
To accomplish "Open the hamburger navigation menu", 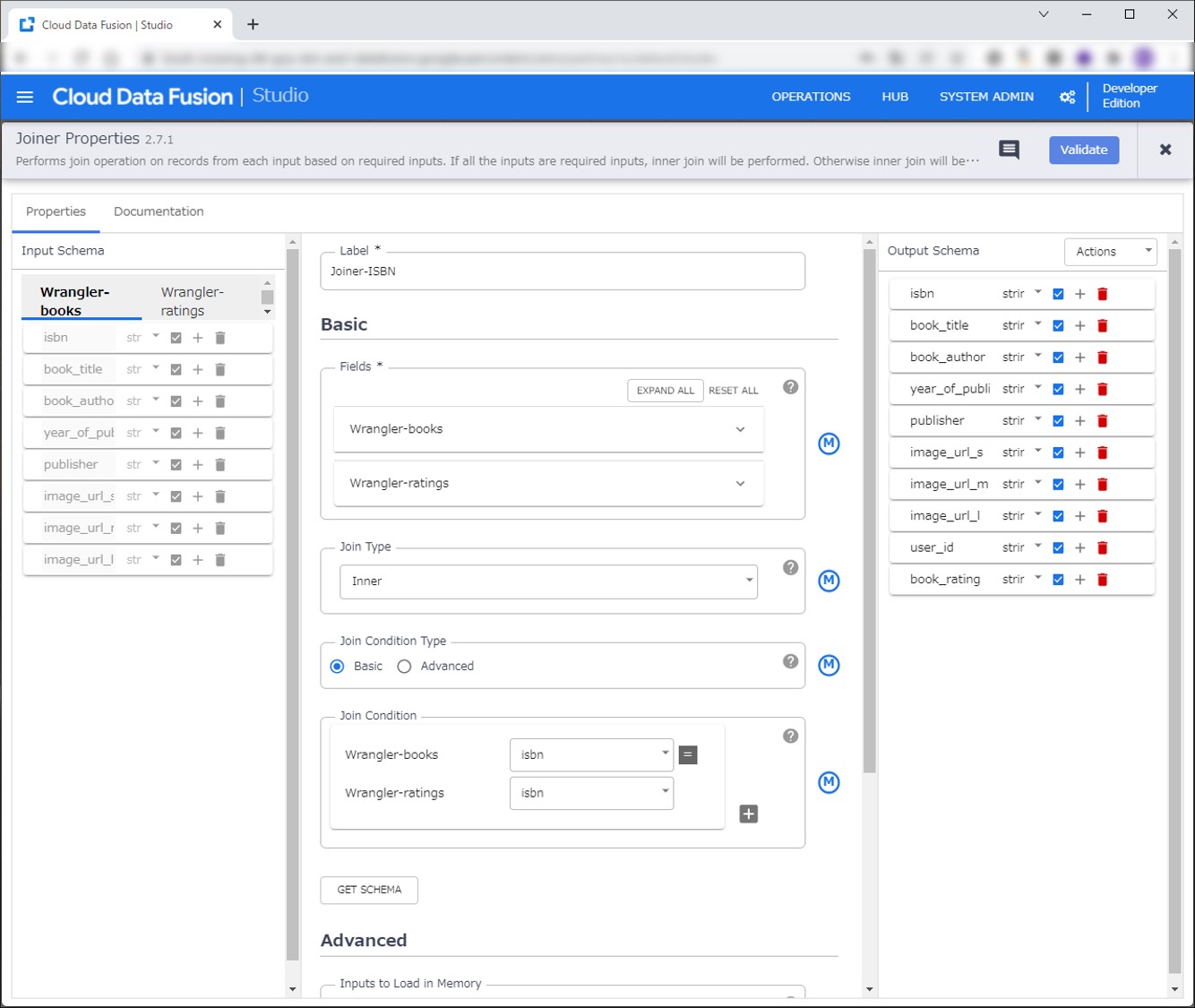I will pos(25,97).
